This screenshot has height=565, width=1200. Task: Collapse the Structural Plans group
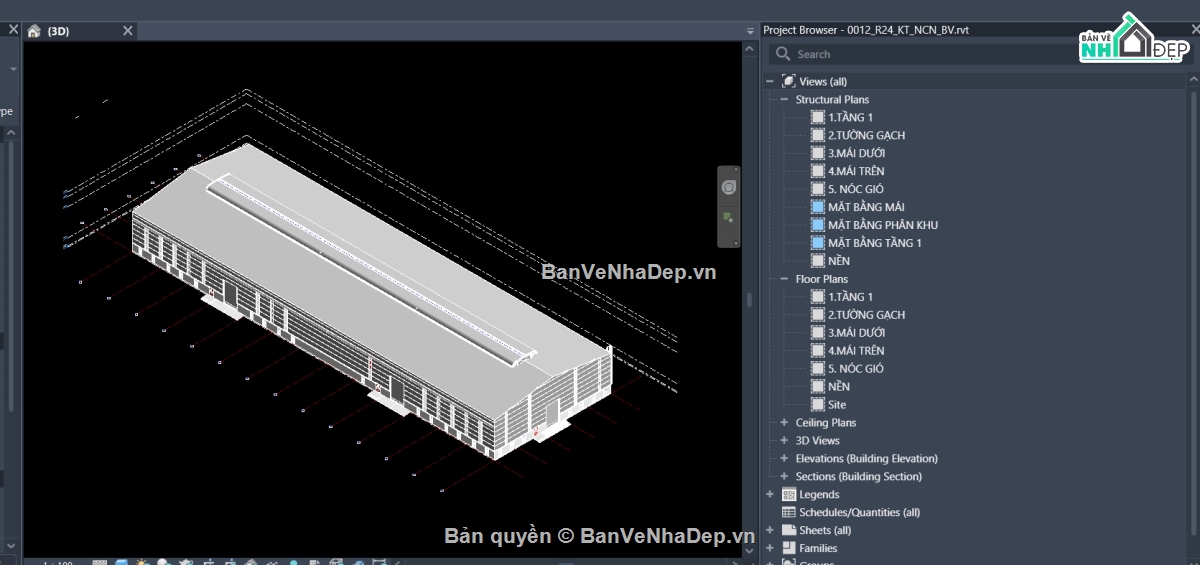pos(784,100)
